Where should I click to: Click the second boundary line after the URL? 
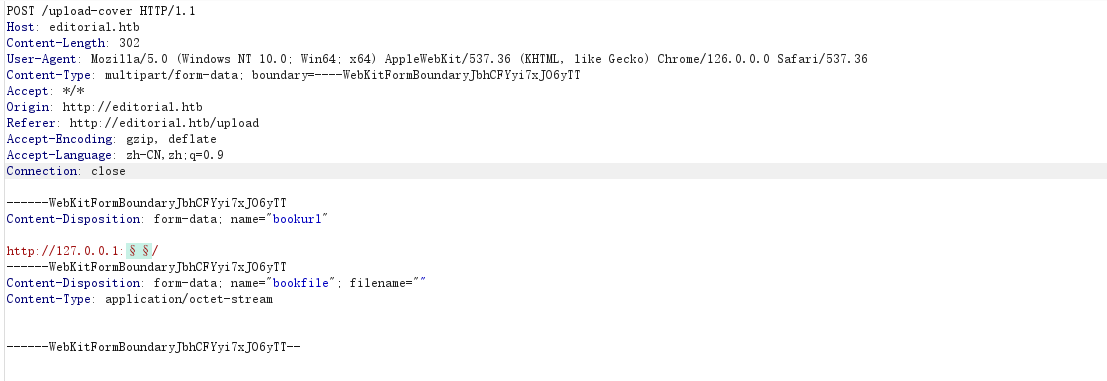pos(147,267)
